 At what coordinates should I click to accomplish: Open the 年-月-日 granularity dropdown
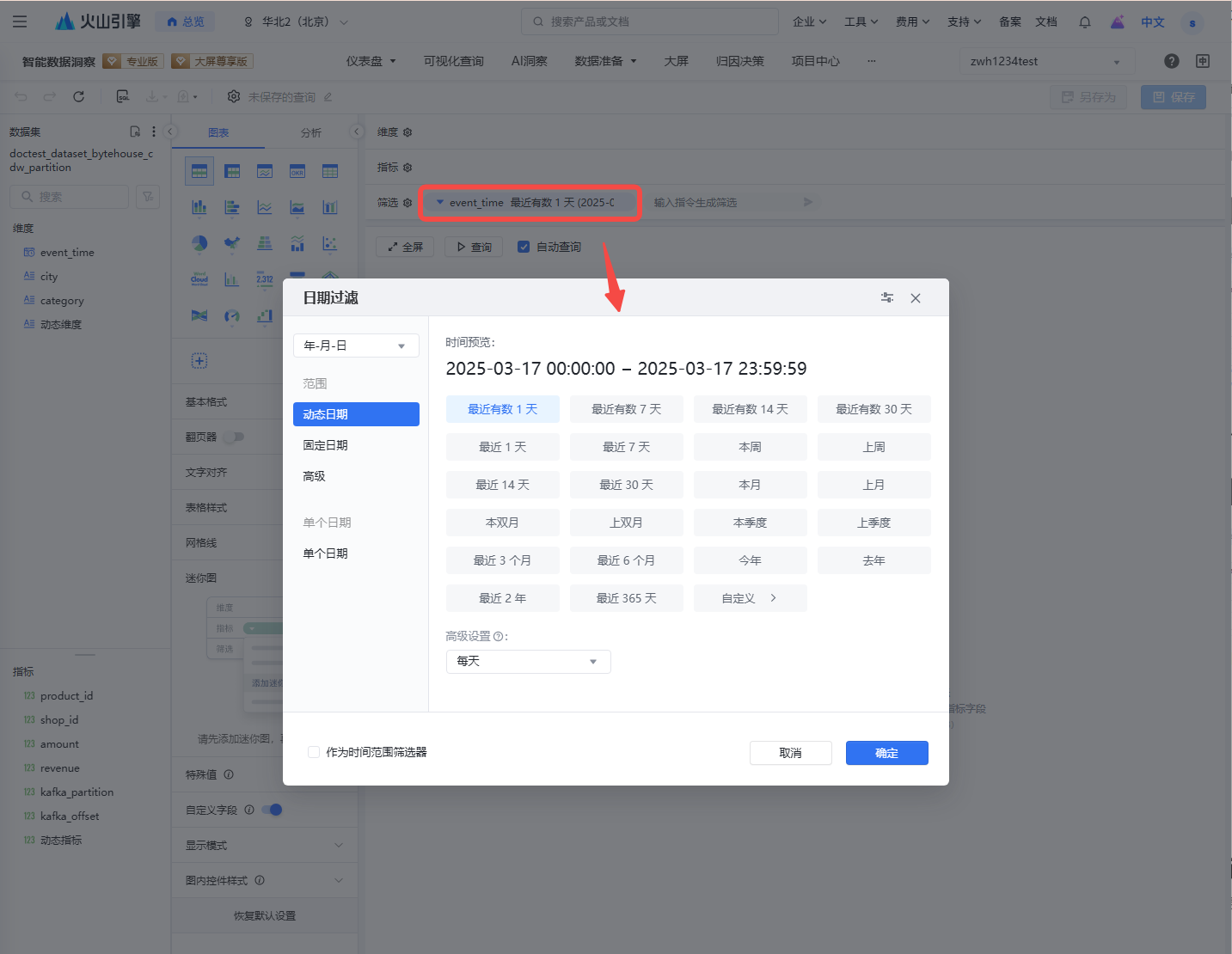pyautogui.click(x=356, y=346)
